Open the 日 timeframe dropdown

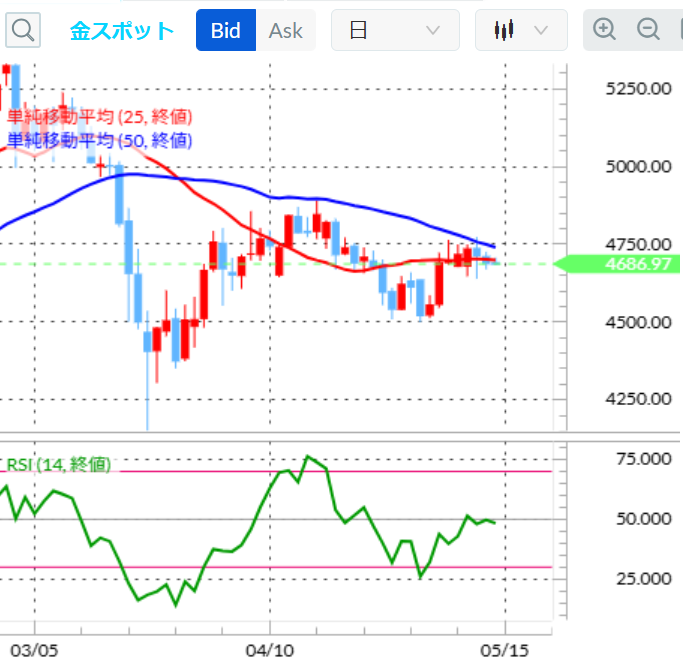coord(395,30)
